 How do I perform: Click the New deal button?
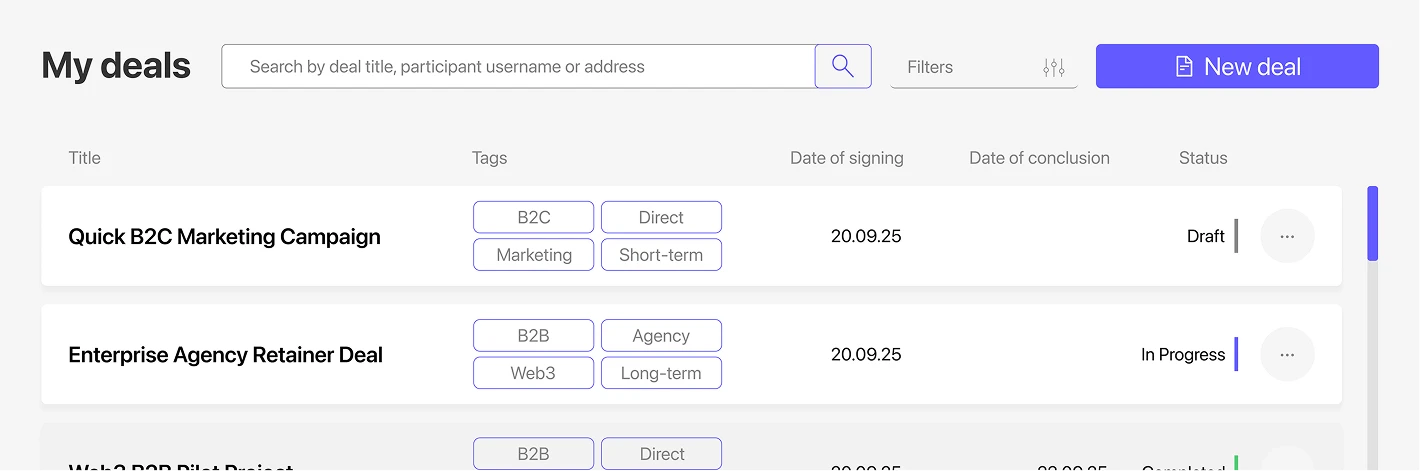[1237, 66]
